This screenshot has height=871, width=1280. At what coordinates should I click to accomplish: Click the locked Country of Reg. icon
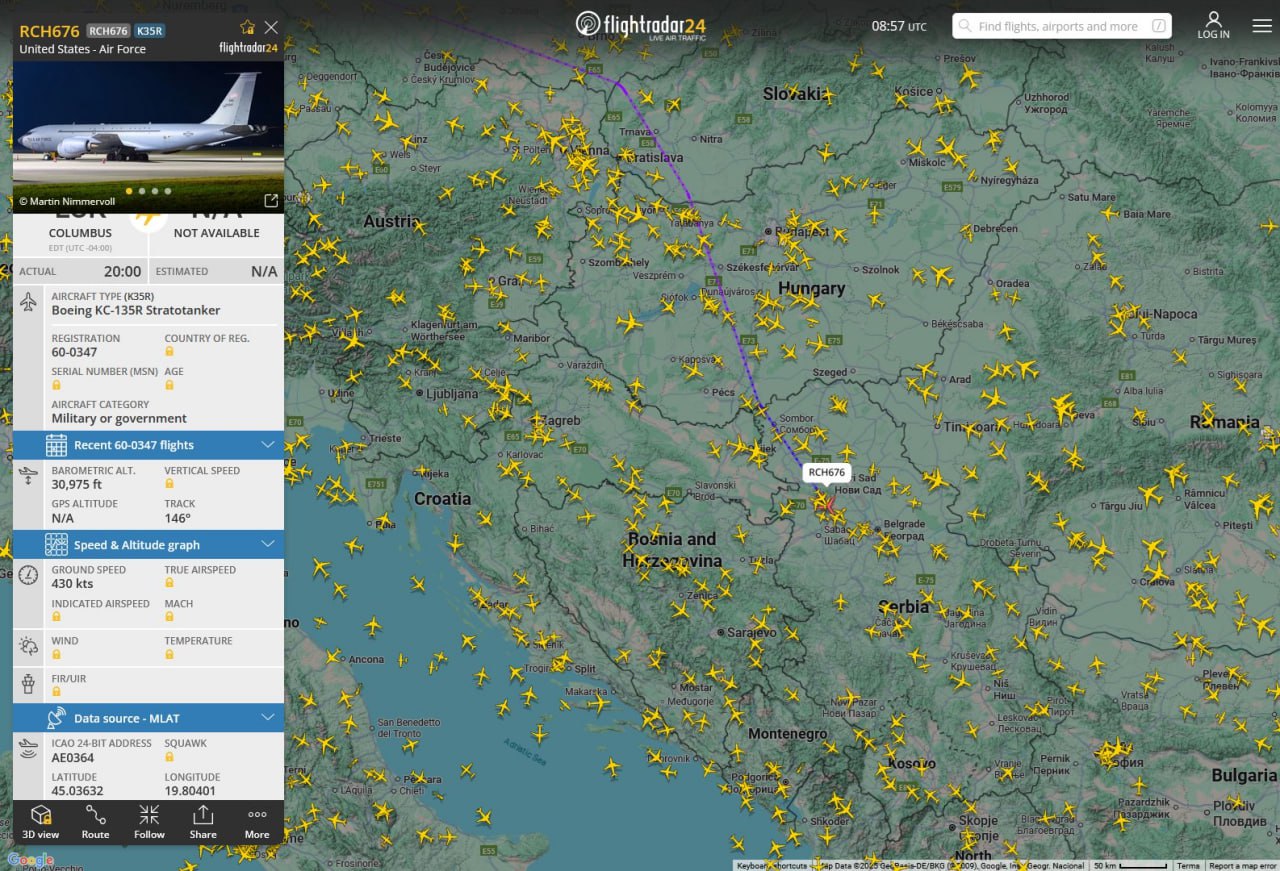(170, 352)
